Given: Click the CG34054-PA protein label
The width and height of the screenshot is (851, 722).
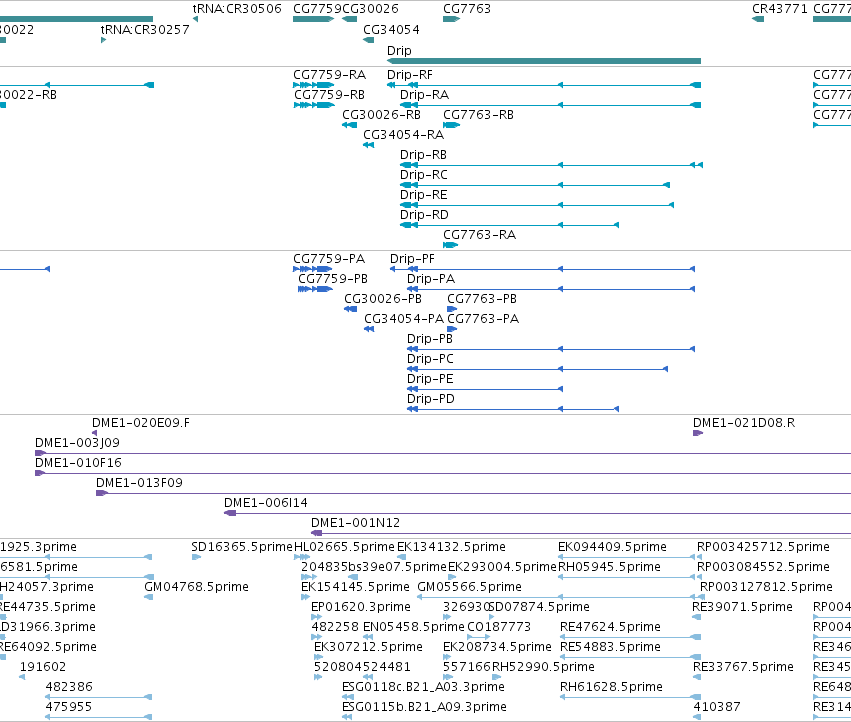Looking at the screenshot, I should click(404, 319).
